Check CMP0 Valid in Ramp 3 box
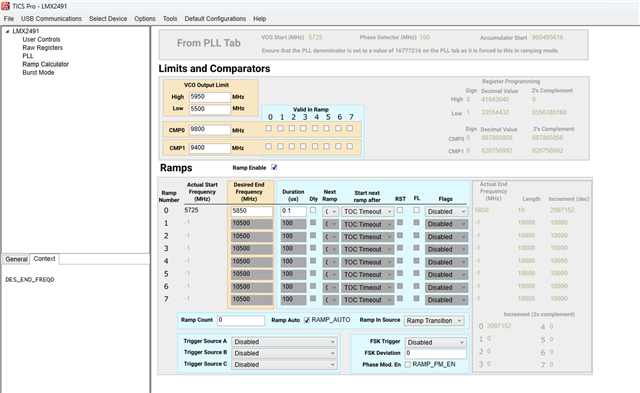This screenshot has height=393, width=640. point(303,128)
